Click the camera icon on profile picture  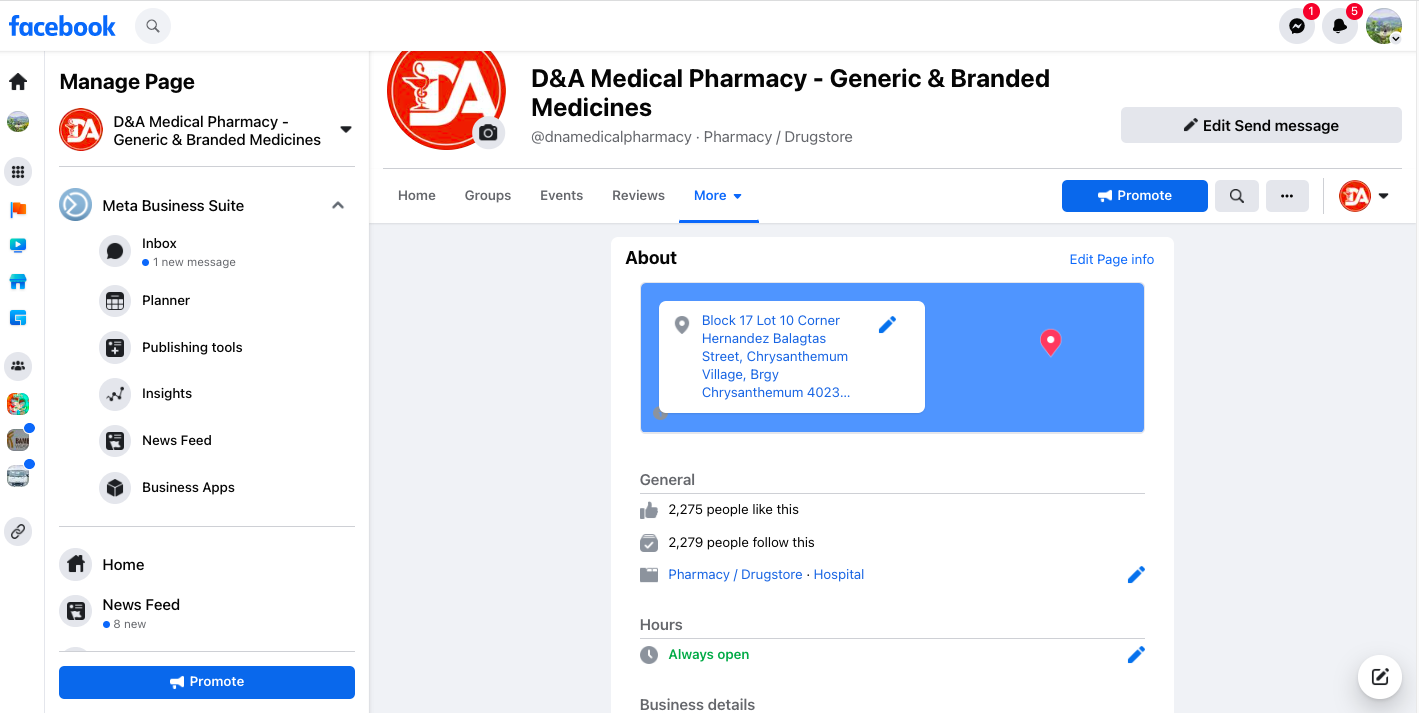488,132
